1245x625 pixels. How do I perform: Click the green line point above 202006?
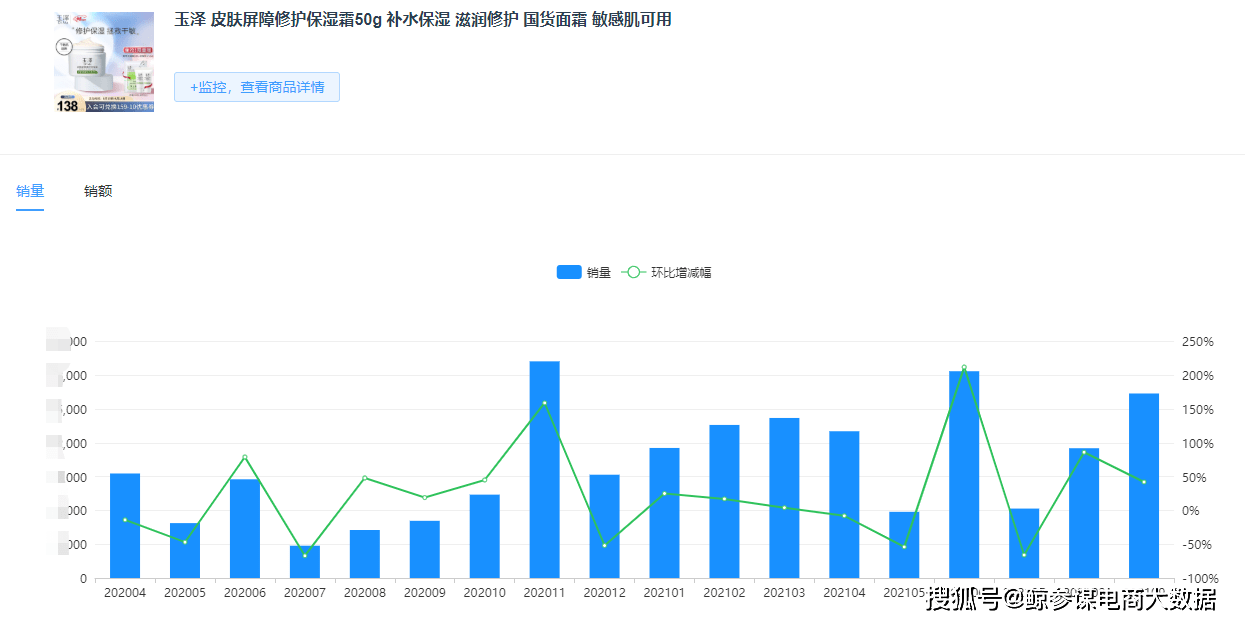245,457
